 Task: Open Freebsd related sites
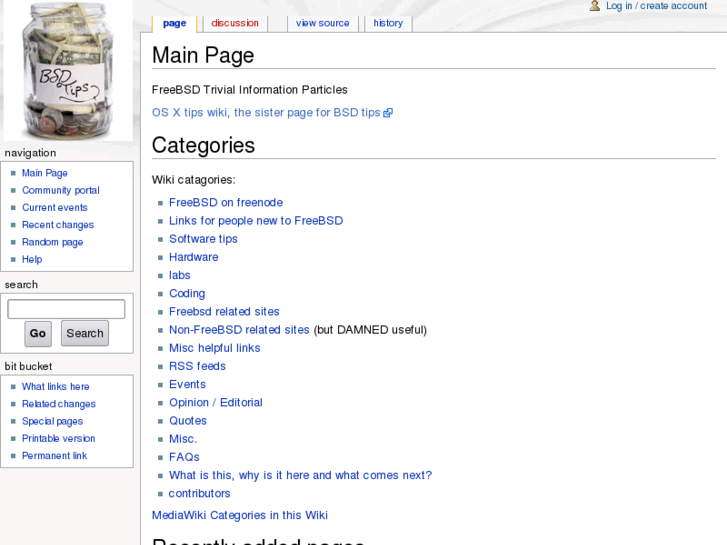tap(224, 312)
